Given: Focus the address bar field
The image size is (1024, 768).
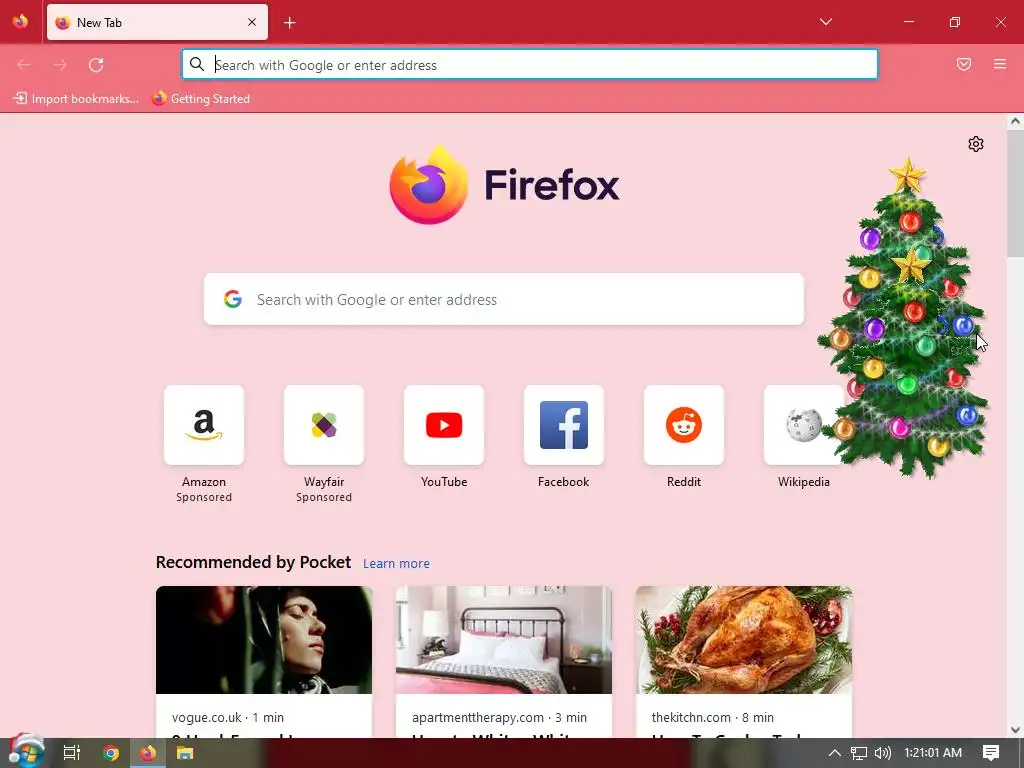Looking at the screenshot, I should click(x=530, y=65).
